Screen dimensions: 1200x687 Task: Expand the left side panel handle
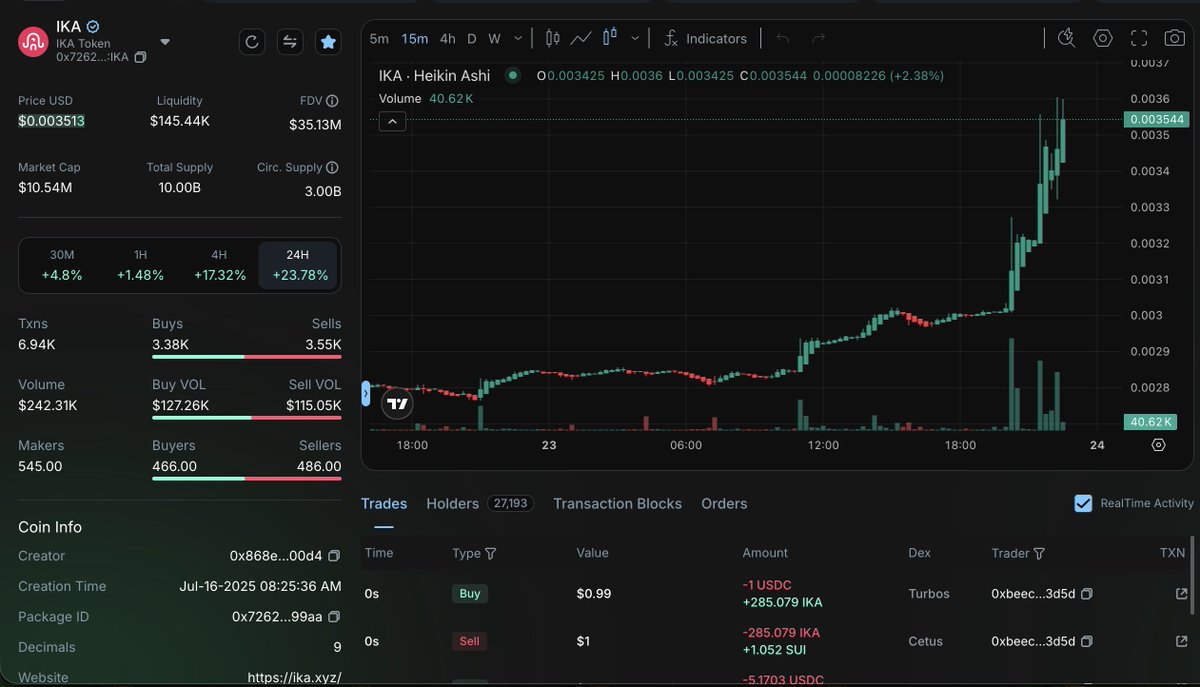click(x=365, y=395)
